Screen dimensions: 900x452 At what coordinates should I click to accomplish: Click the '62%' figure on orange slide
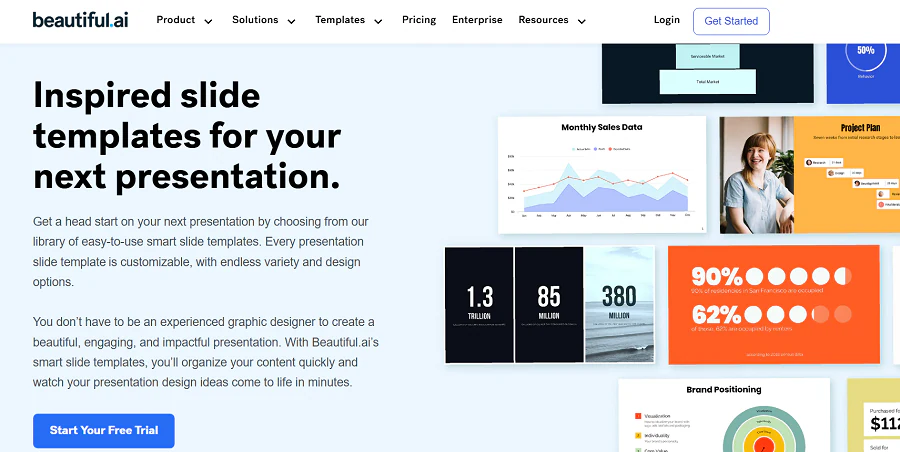(x=716, y=315)
